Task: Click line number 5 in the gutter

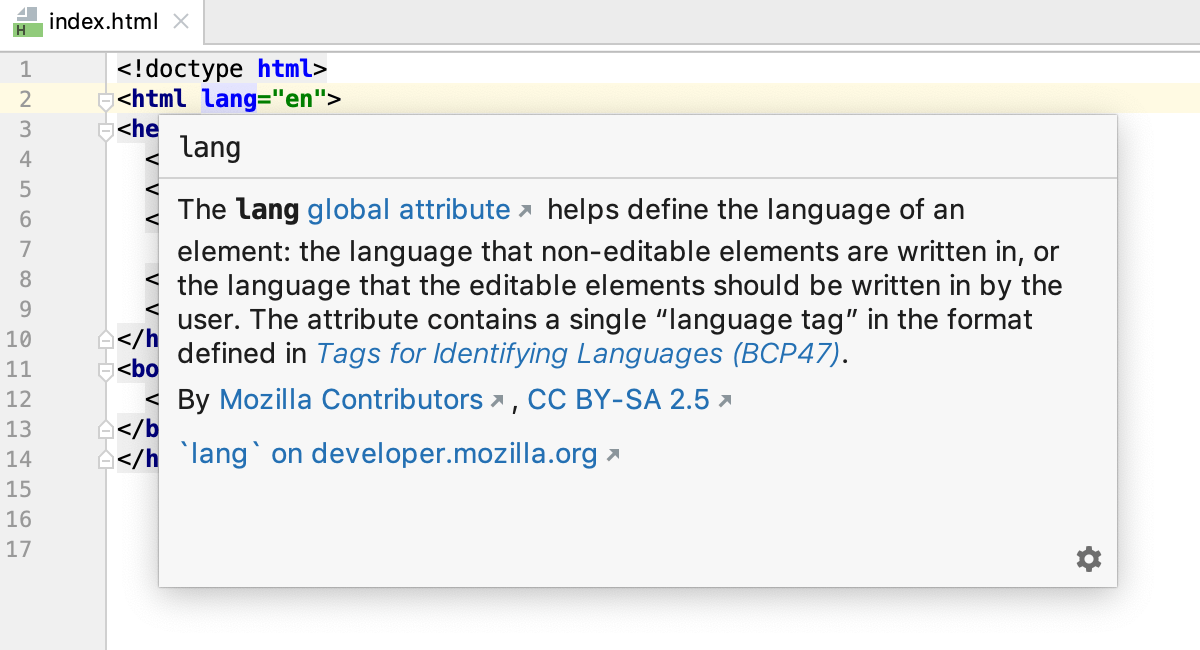Action: [25, 189]
